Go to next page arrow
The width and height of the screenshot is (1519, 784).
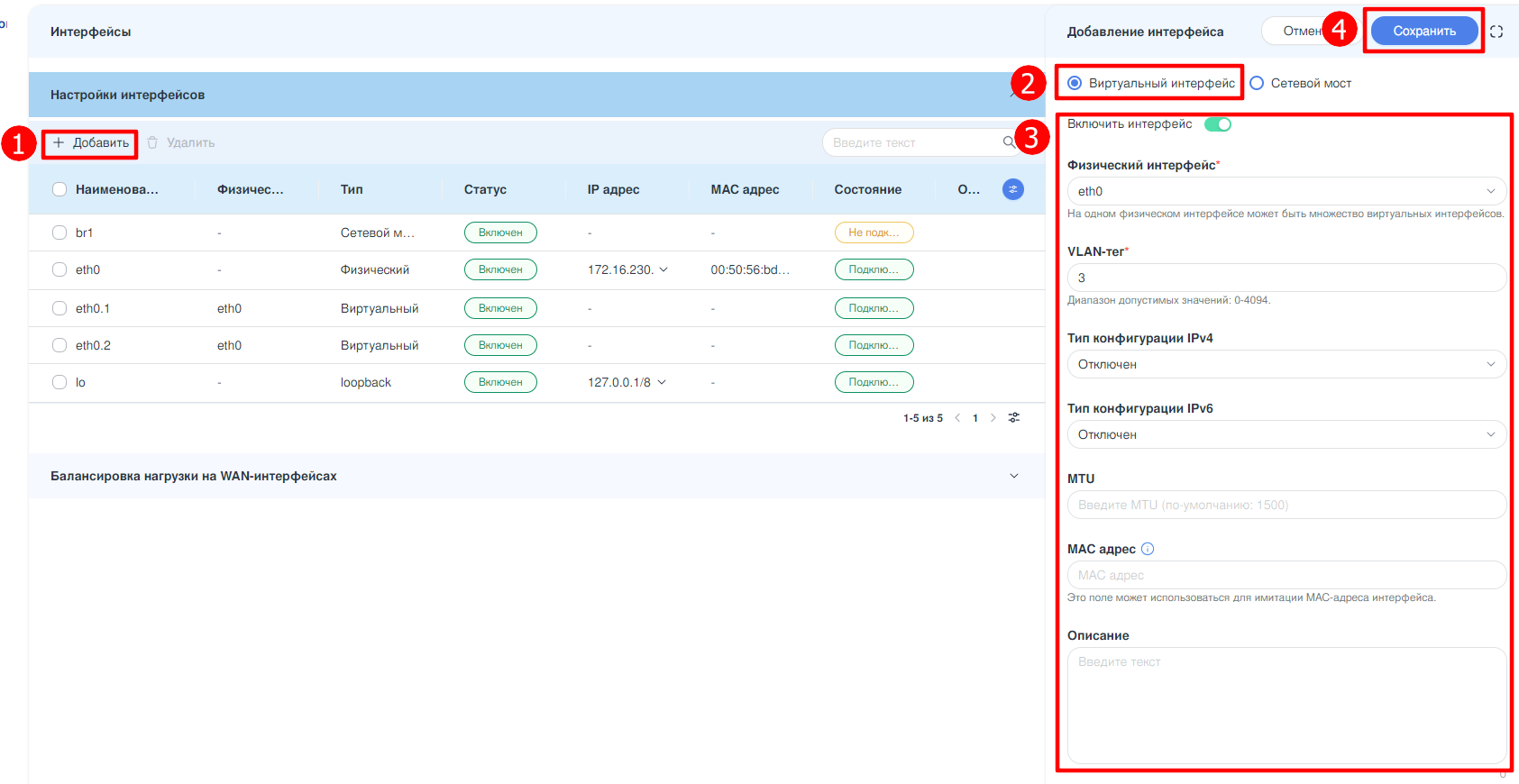(993, 418)
